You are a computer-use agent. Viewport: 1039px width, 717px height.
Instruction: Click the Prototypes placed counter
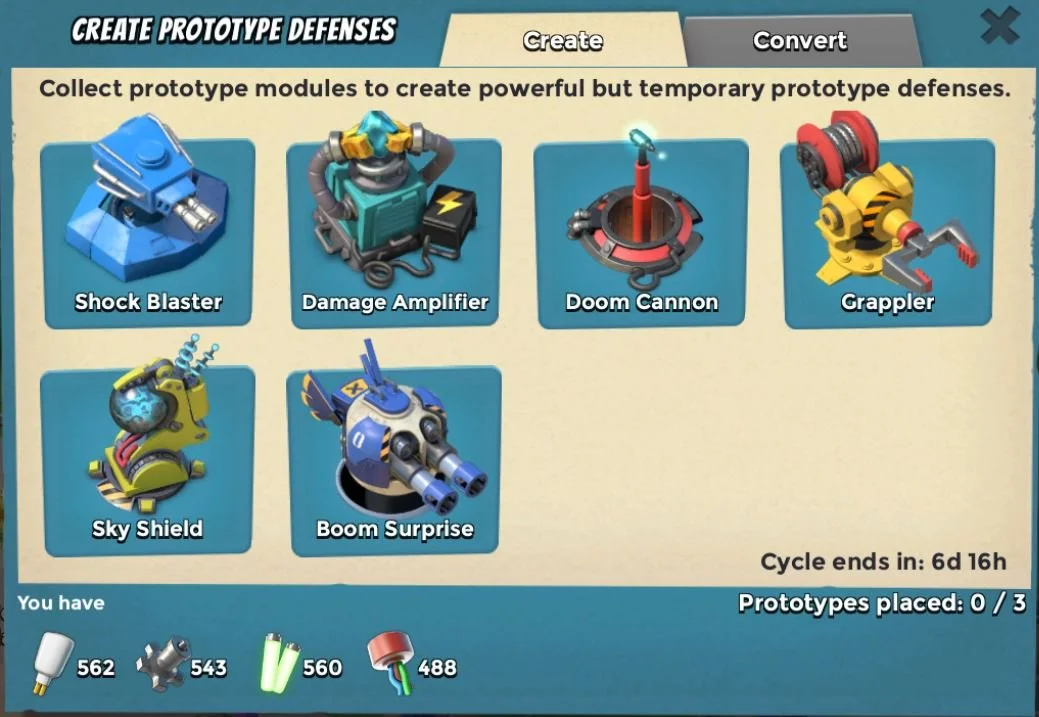[x=882, y=604]
